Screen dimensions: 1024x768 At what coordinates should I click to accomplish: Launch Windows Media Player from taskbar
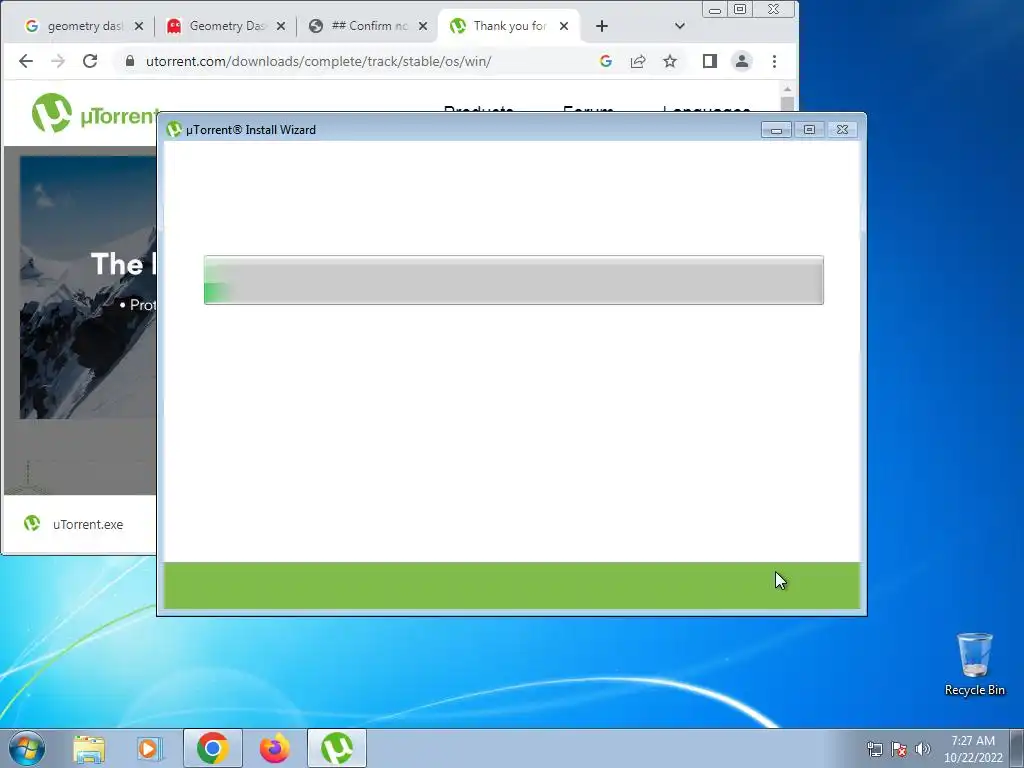[x=150, y=748]
